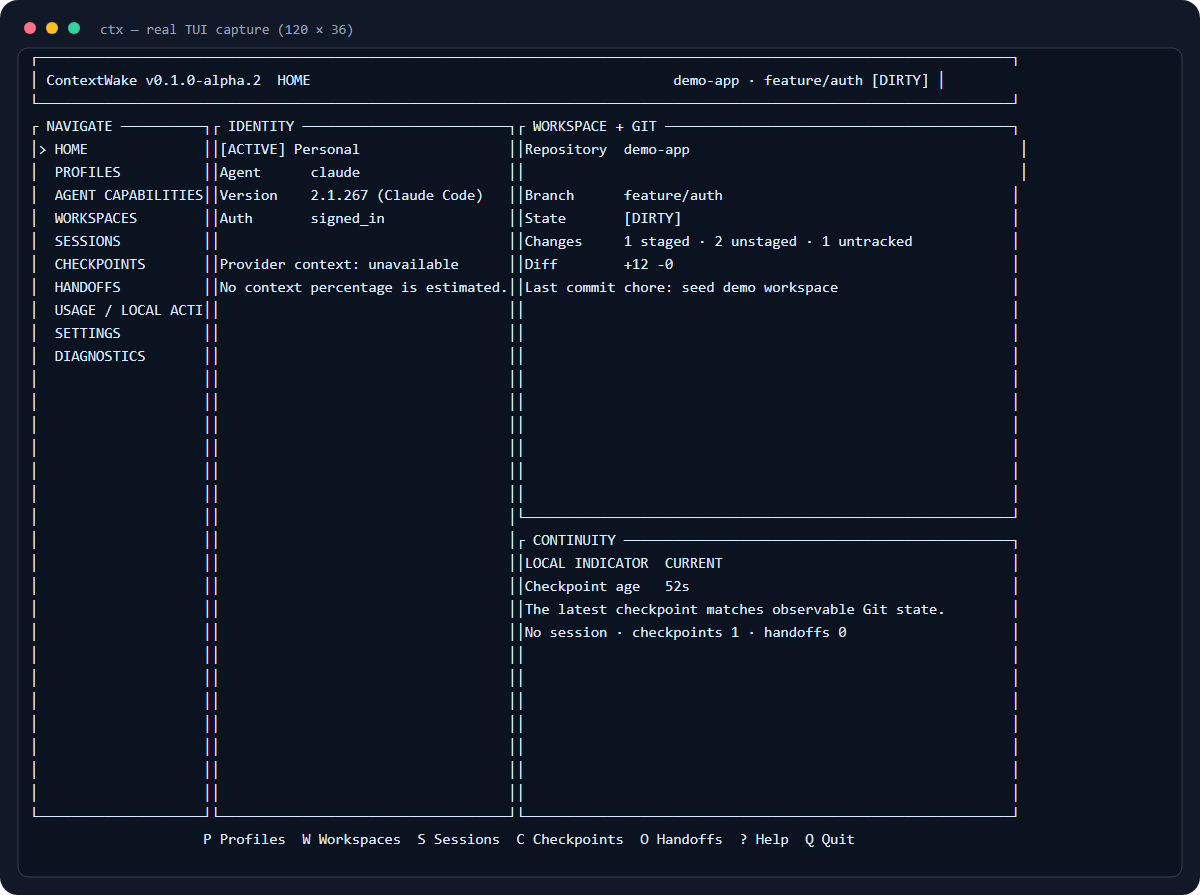1200x895 pixels.
Task: Select SESSIONS in the navigation panel
Action: tap(88, 241)
